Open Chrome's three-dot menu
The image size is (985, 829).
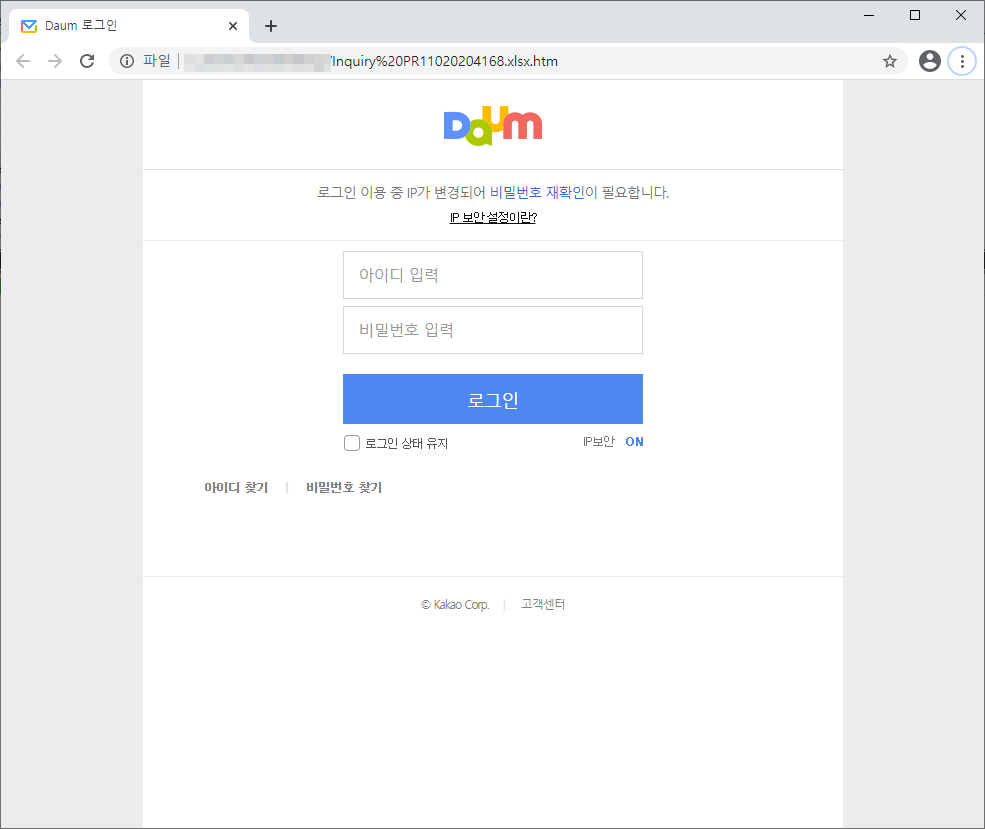(x=962, y=61)
